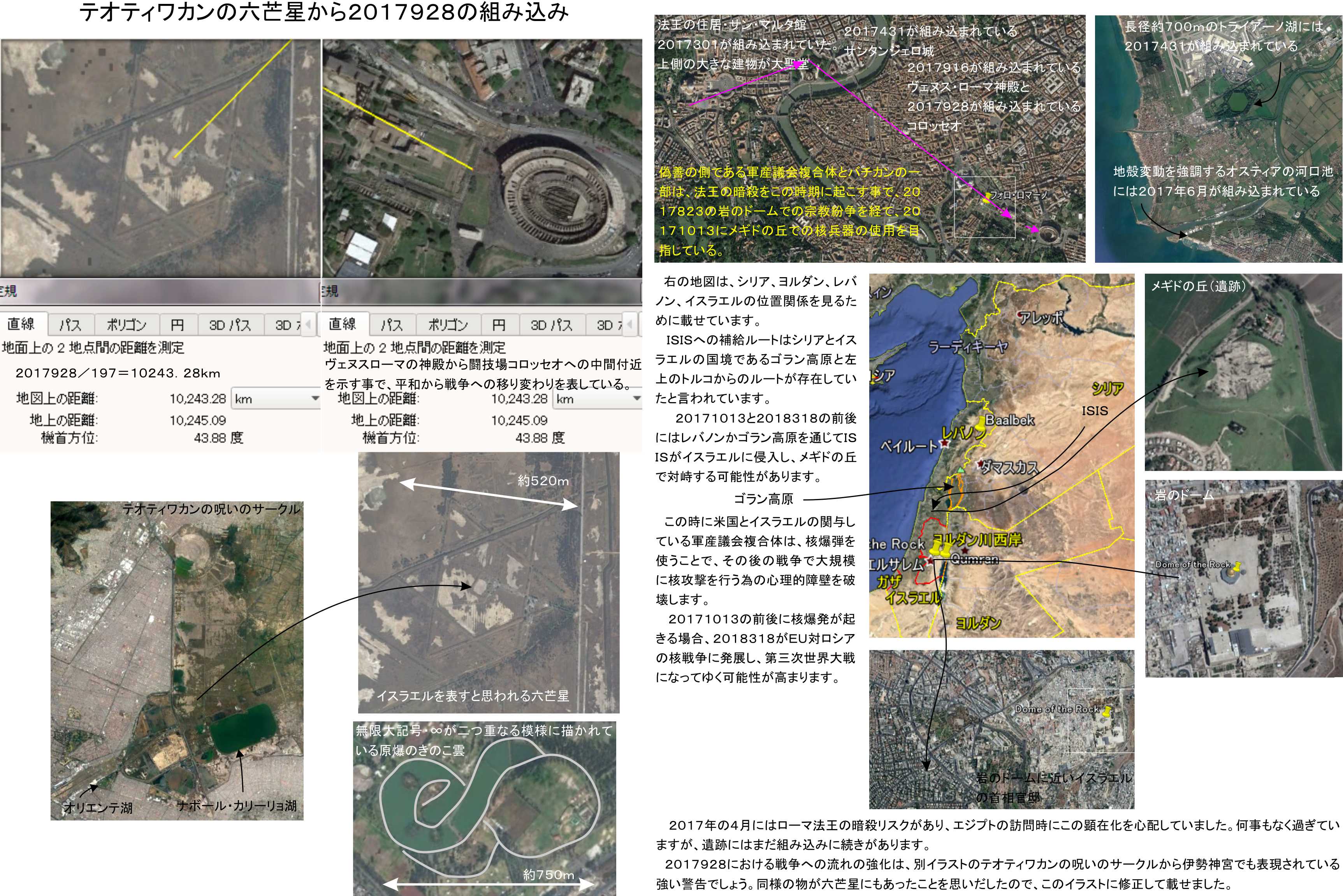Open the 3D パス tab in left ruler
Image resolution: width=1343 pixels, height=896 pixels.
click(230, 325)
